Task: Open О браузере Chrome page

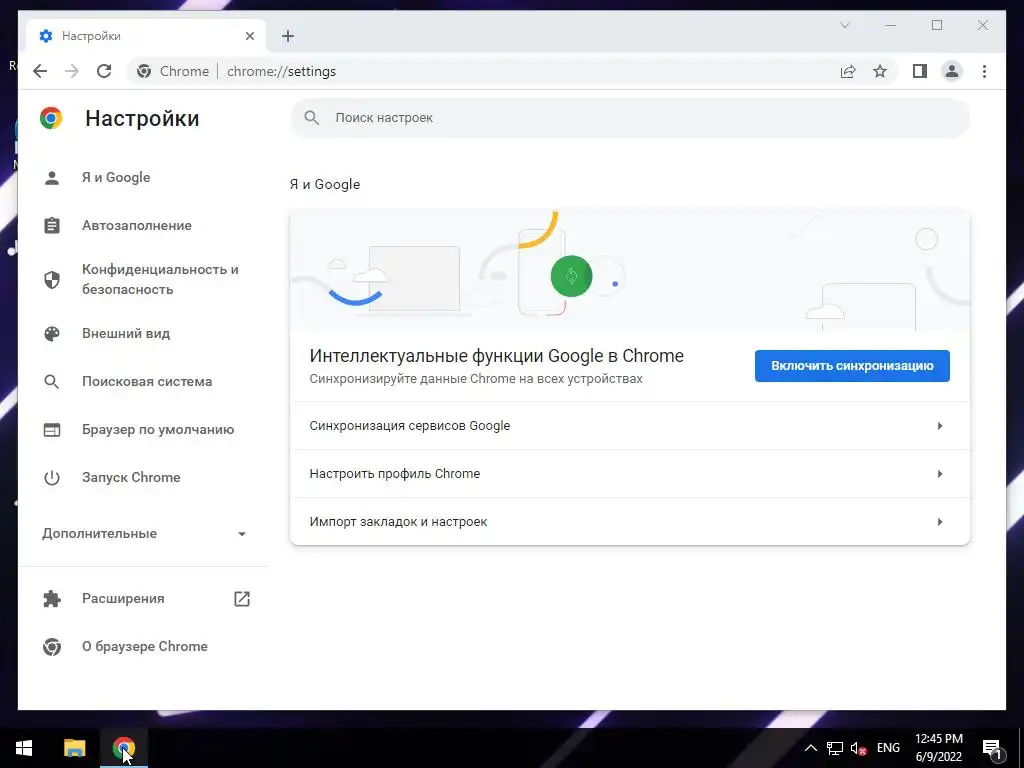Action: pos(144,647)
